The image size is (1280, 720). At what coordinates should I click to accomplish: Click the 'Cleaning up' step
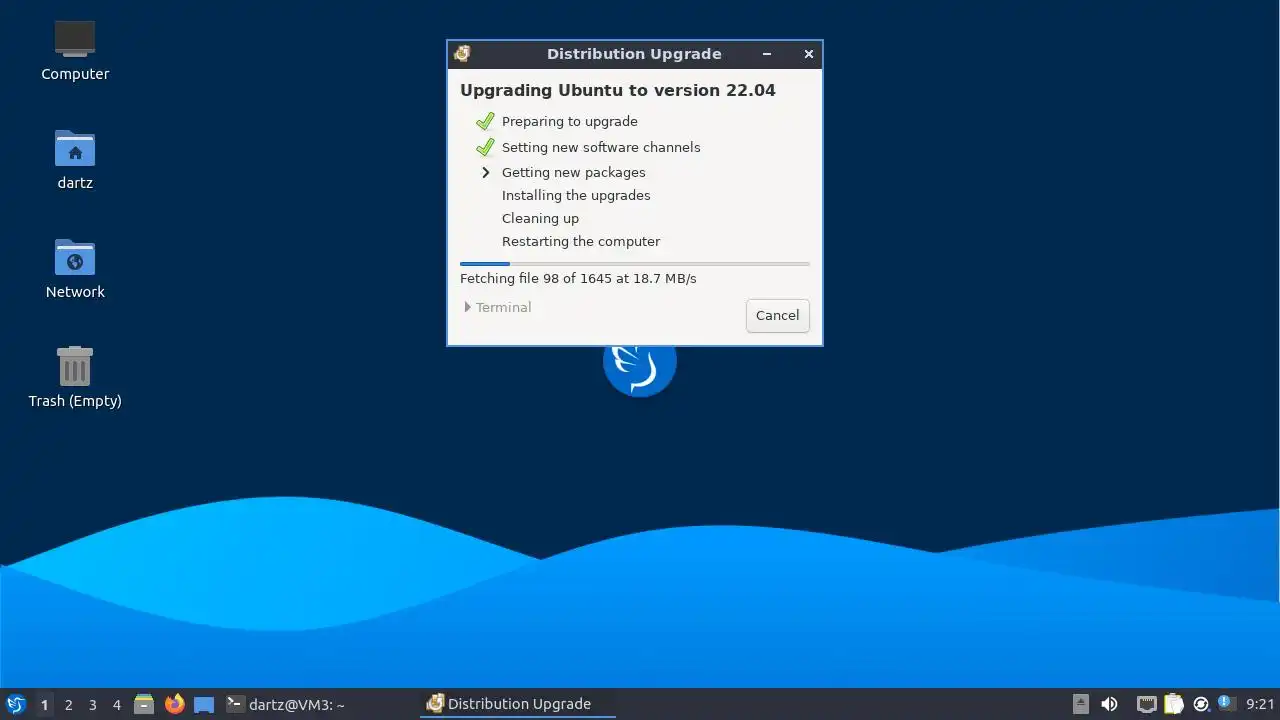(x=540, y=218)
